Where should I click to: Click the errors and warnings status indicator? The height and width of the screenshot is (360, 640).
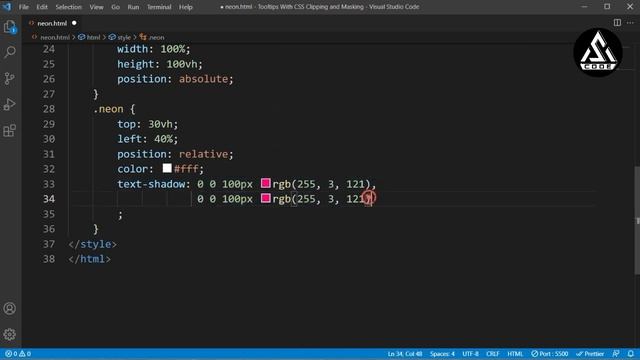(18, 354)
